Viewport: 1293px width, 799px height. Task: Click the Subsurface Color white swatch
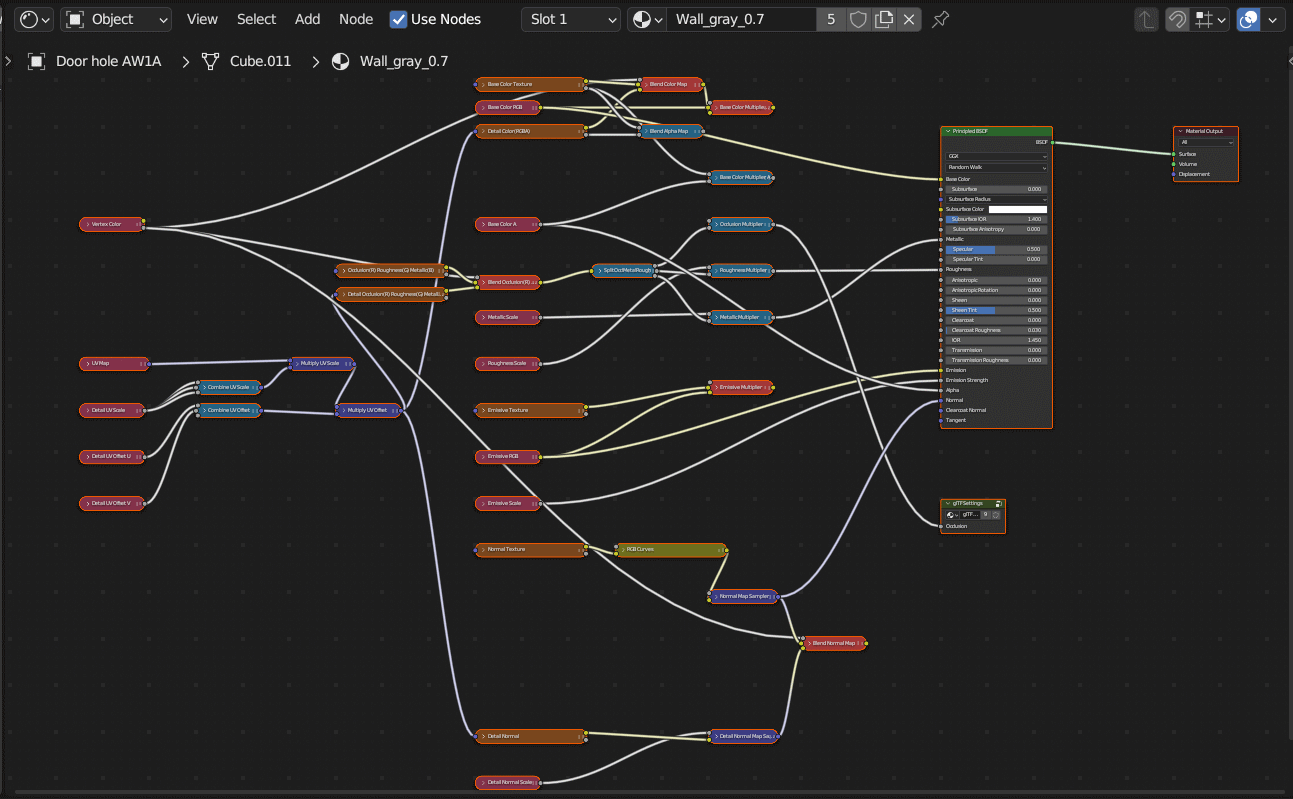[1018, 209]
